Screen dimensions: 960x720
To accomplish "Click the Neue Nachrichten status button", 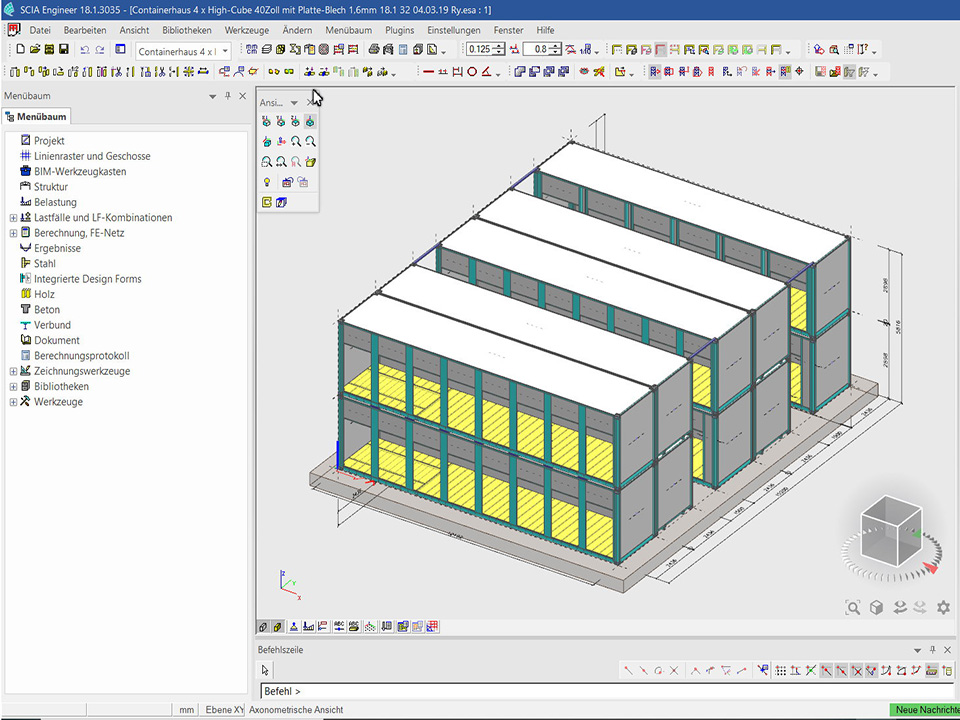I will coord(924,710).
